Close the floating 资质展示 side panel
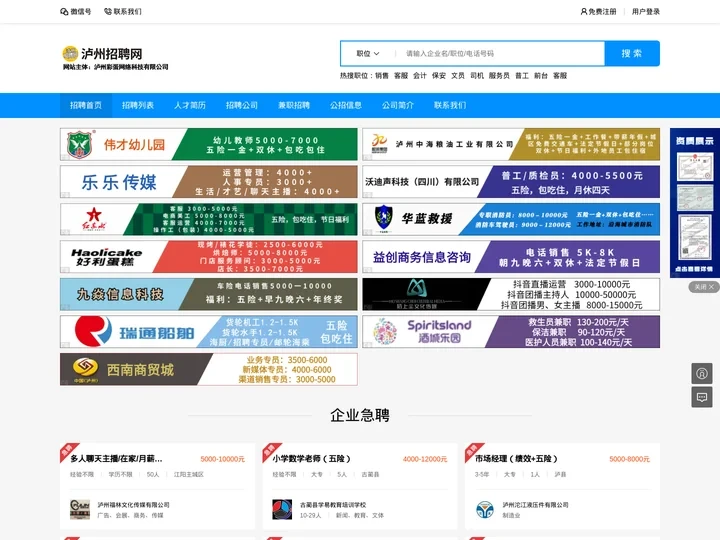 pyautogui.click(x=704, y=287)
